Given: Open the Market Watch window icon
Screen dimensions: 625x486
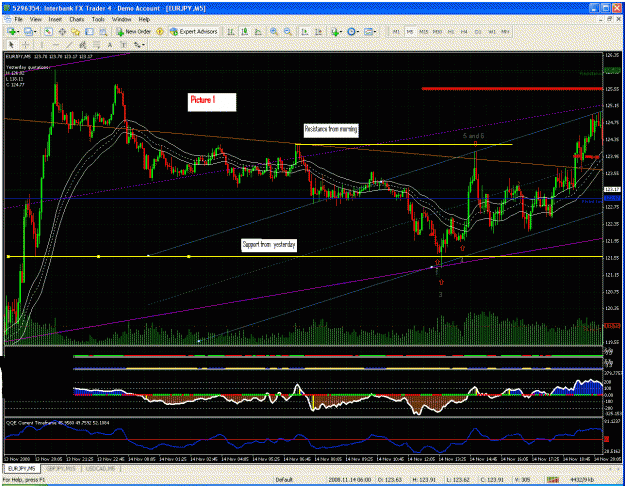Looking at the screenshot, I should (x=49, y=32).
